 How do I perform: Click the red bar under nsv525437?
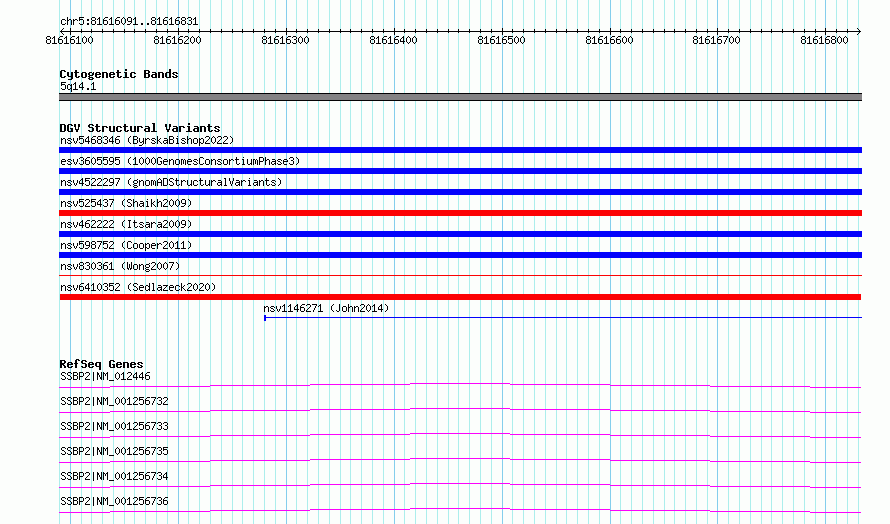coord(460,213)
